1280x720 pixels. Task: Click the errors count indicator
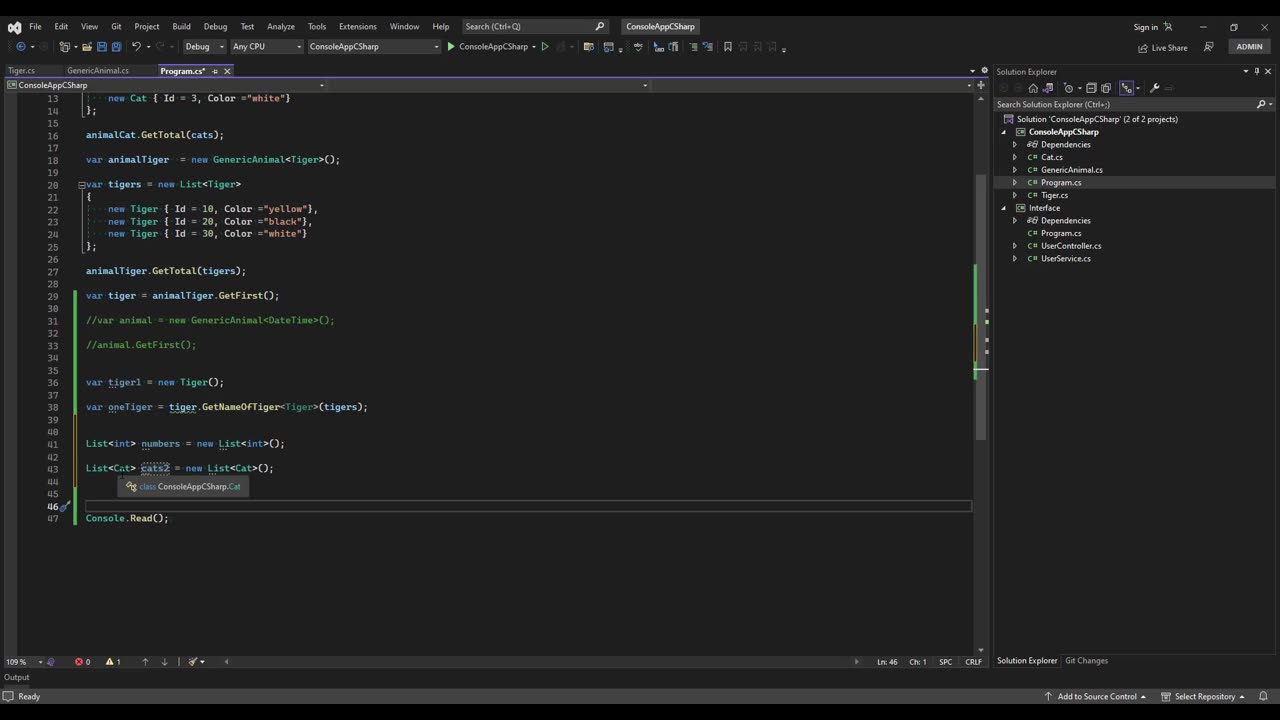(83, 662)
